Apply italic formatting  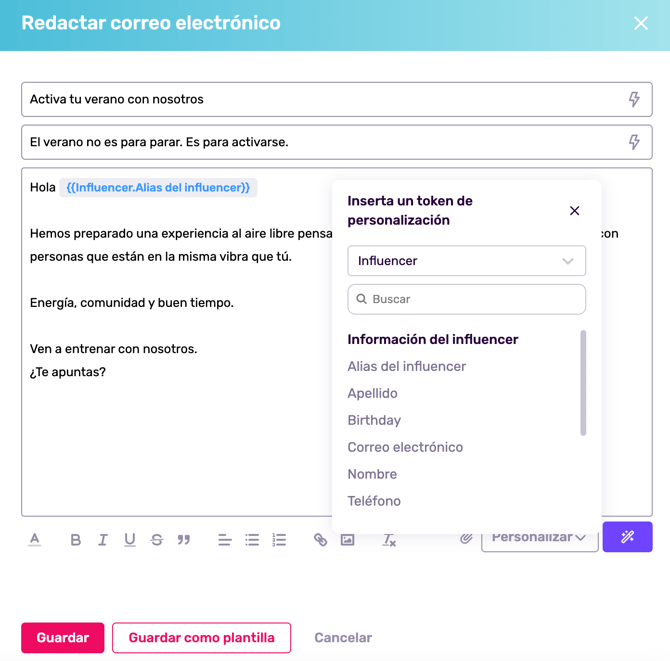click(102, 540)
